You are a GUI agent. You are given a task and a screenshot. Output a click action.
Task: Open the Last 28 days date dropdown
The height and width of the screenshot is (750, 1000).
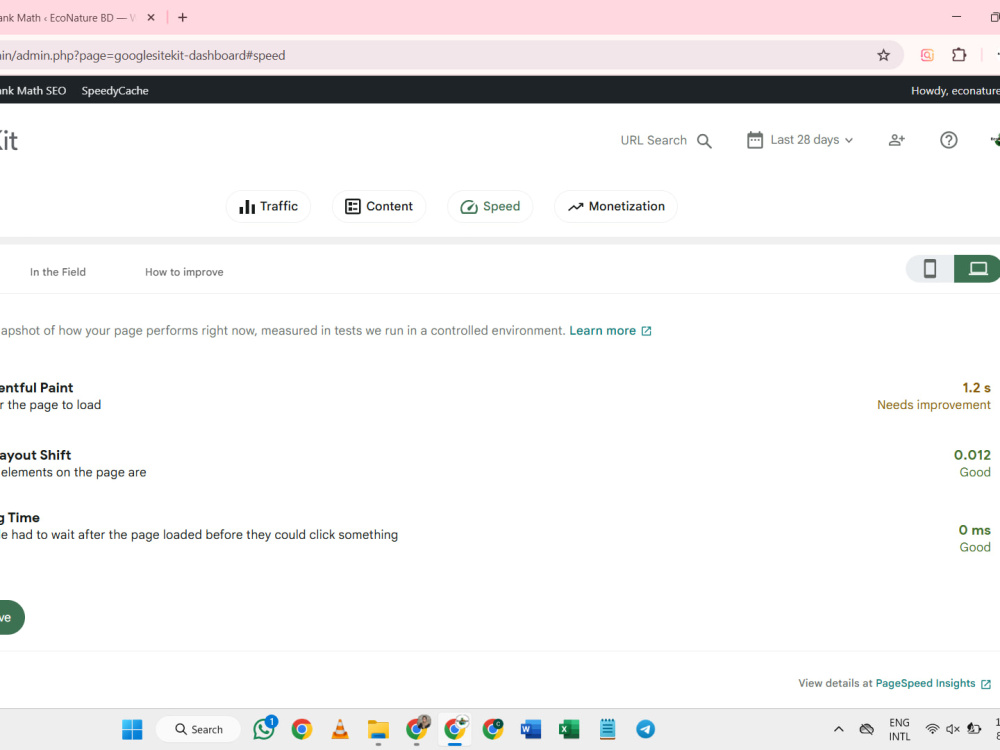800,140
